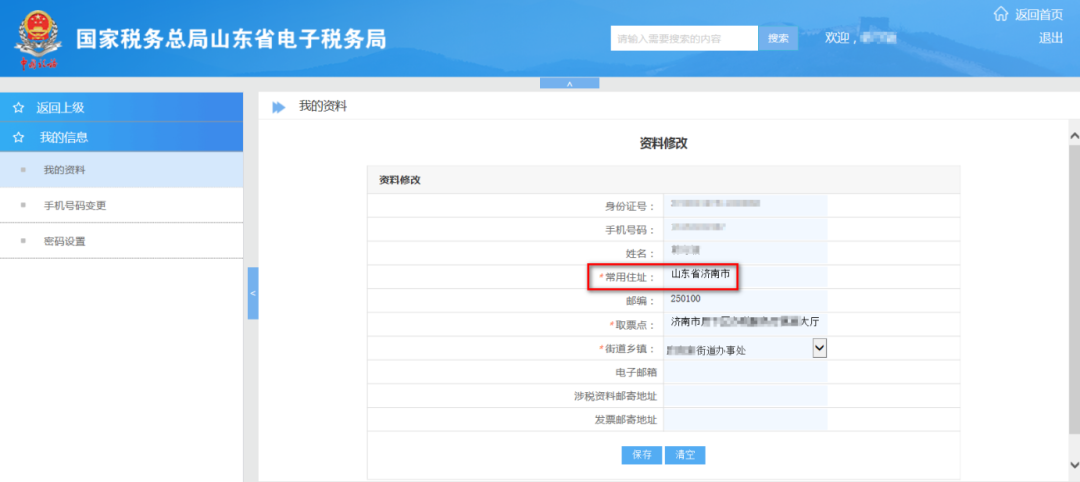
Task: Click the 涉税资料邮寄地址 input field
Action: [745, 396]
